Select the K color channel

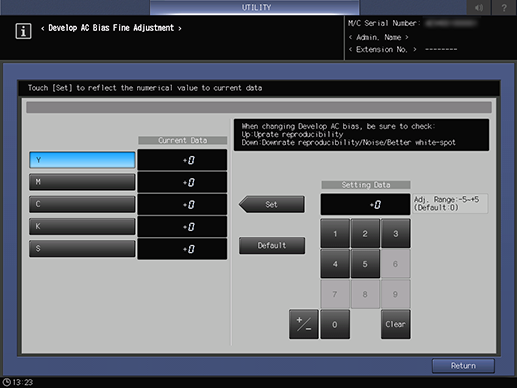coord(82,226)
